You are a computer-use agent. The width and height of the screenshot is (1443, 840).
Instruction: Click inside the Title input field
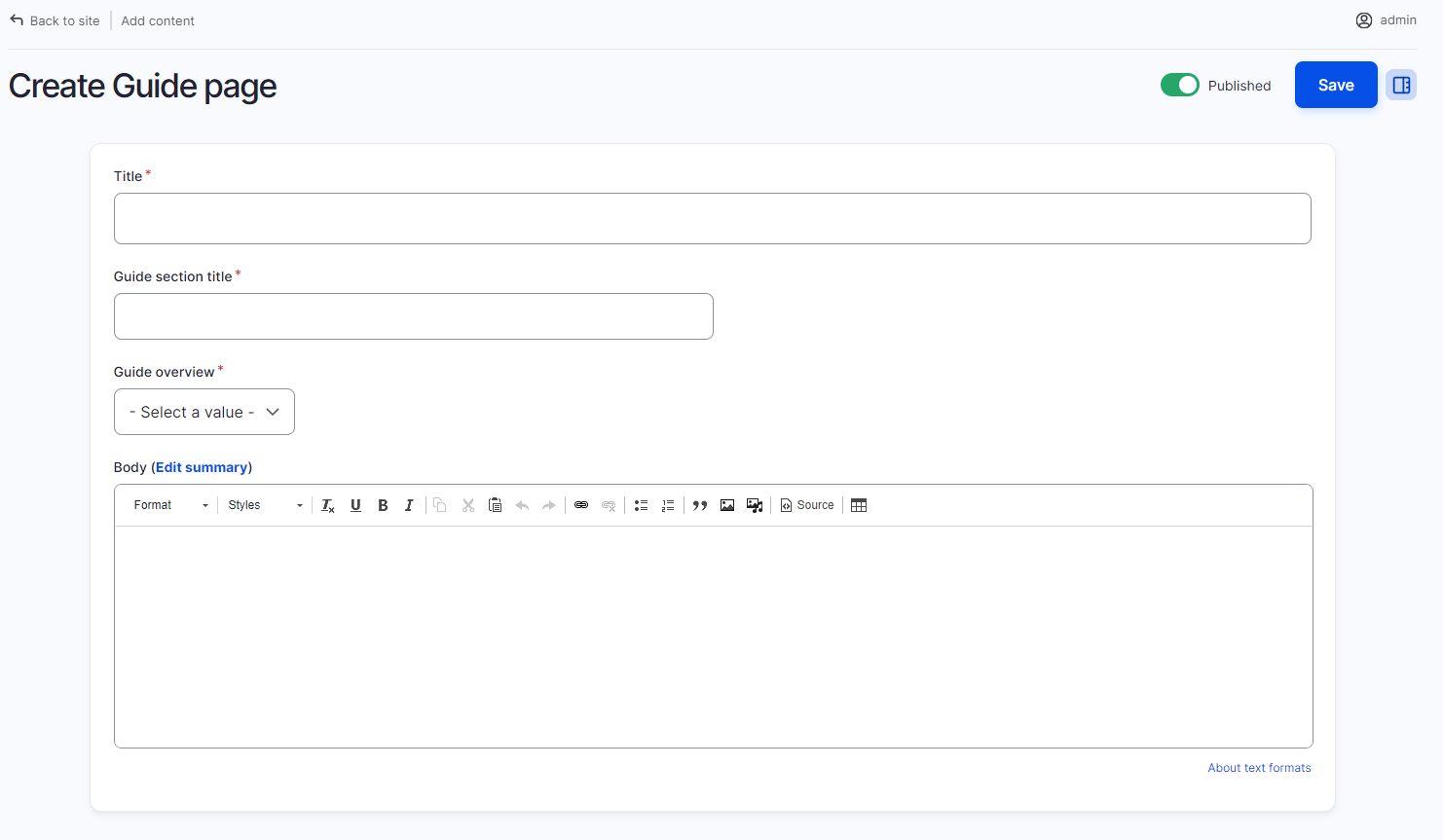point(713,218)
